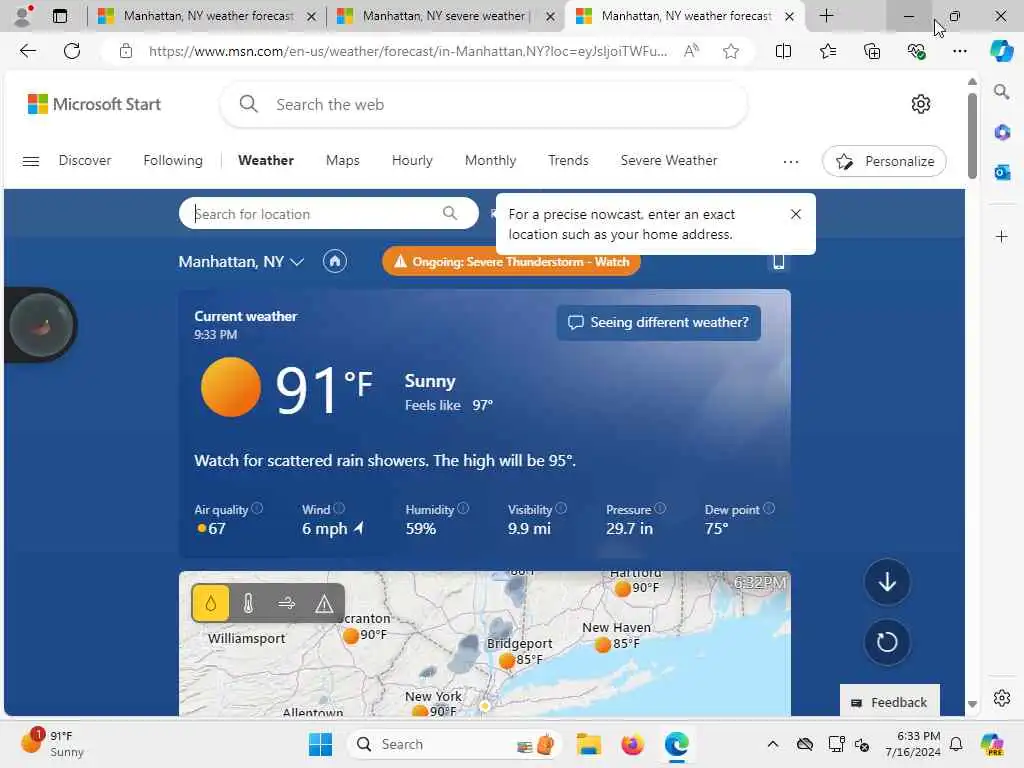This screenshot has height=768, width=1024.
Task: Select the temperature map layer icon
Action: [x=248, y=603]
